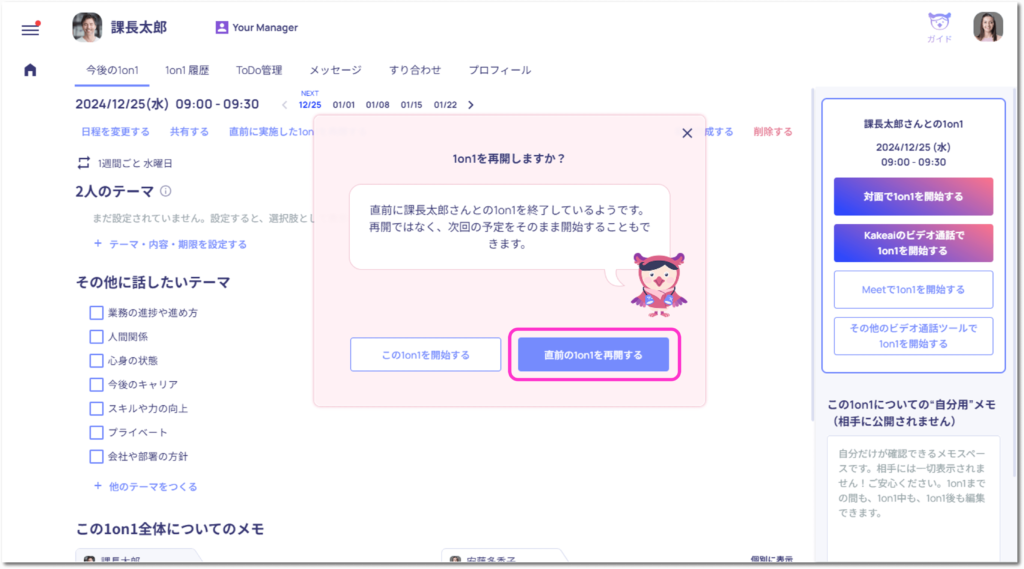Image resolution: width=1024 pixels, height=569 pixels.
Task: Click この1on1を開始する button
Action: click(426, 355)
